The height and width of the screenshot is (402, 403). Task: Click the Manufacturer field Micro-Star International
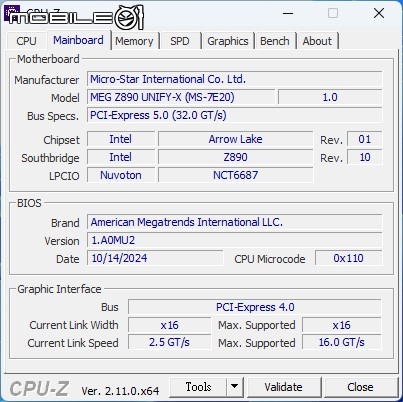click(x=235, y=79)
